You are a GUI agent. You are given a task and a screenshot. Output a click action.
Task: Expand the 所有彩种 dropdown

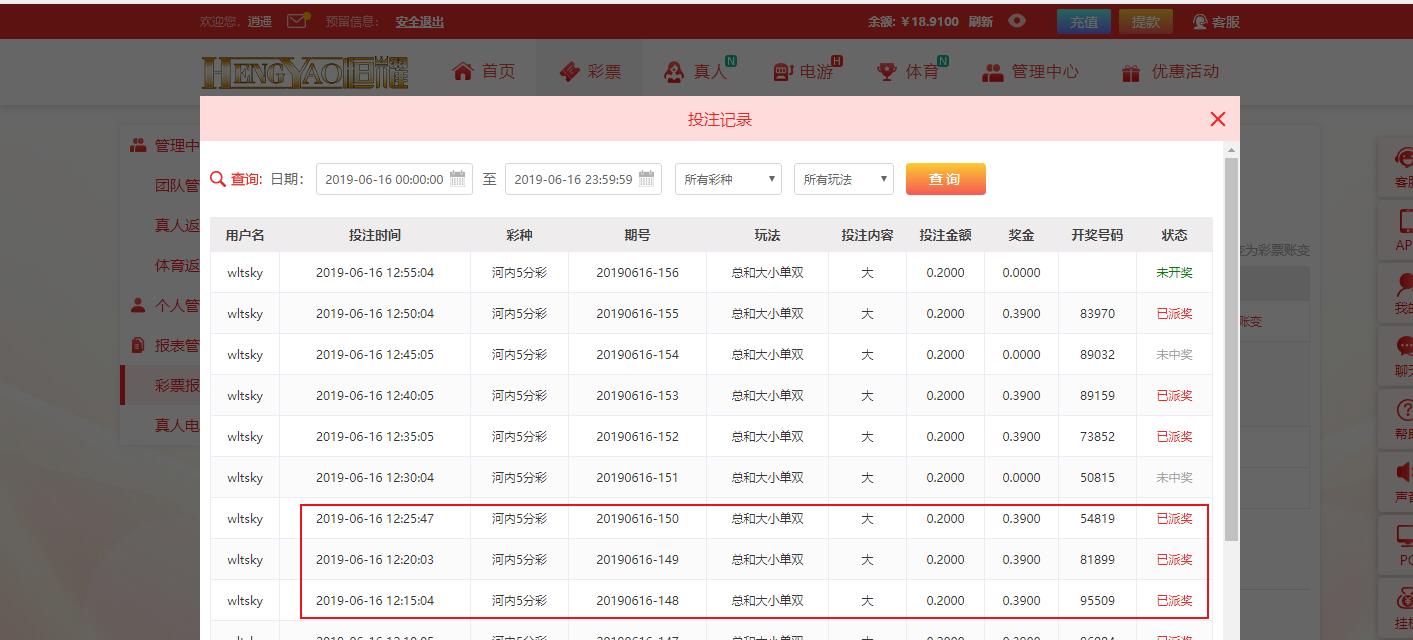pos(728,179)
